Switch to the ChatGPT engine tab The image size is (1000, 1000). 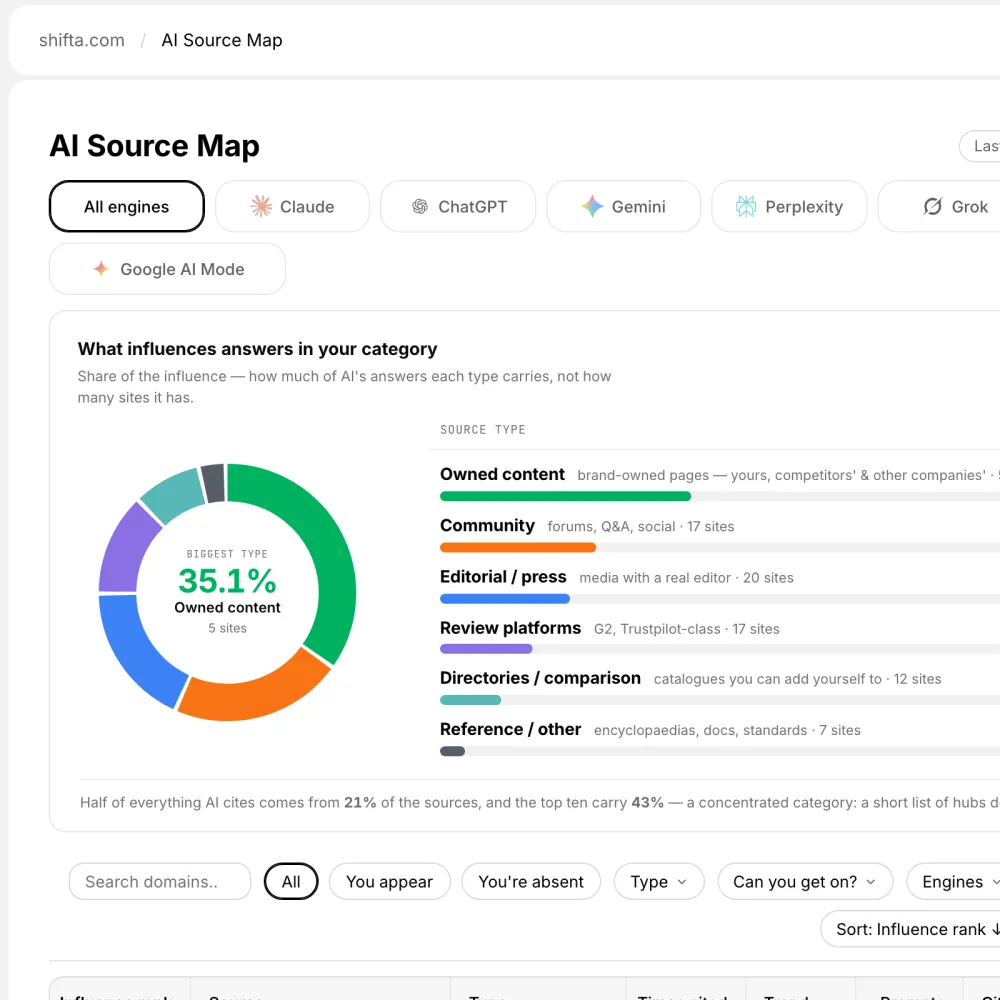click(x=458, y=207)
